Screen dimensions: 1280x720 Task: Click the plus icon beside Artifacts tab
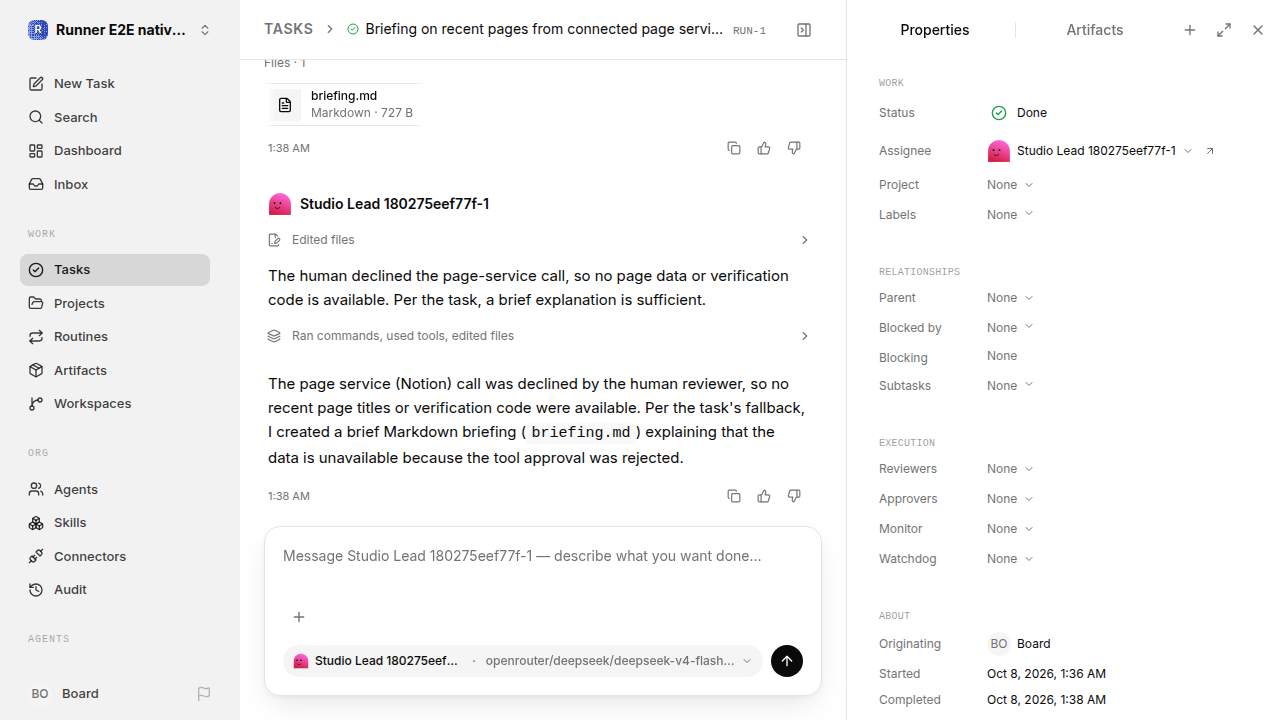point(1190,30)
